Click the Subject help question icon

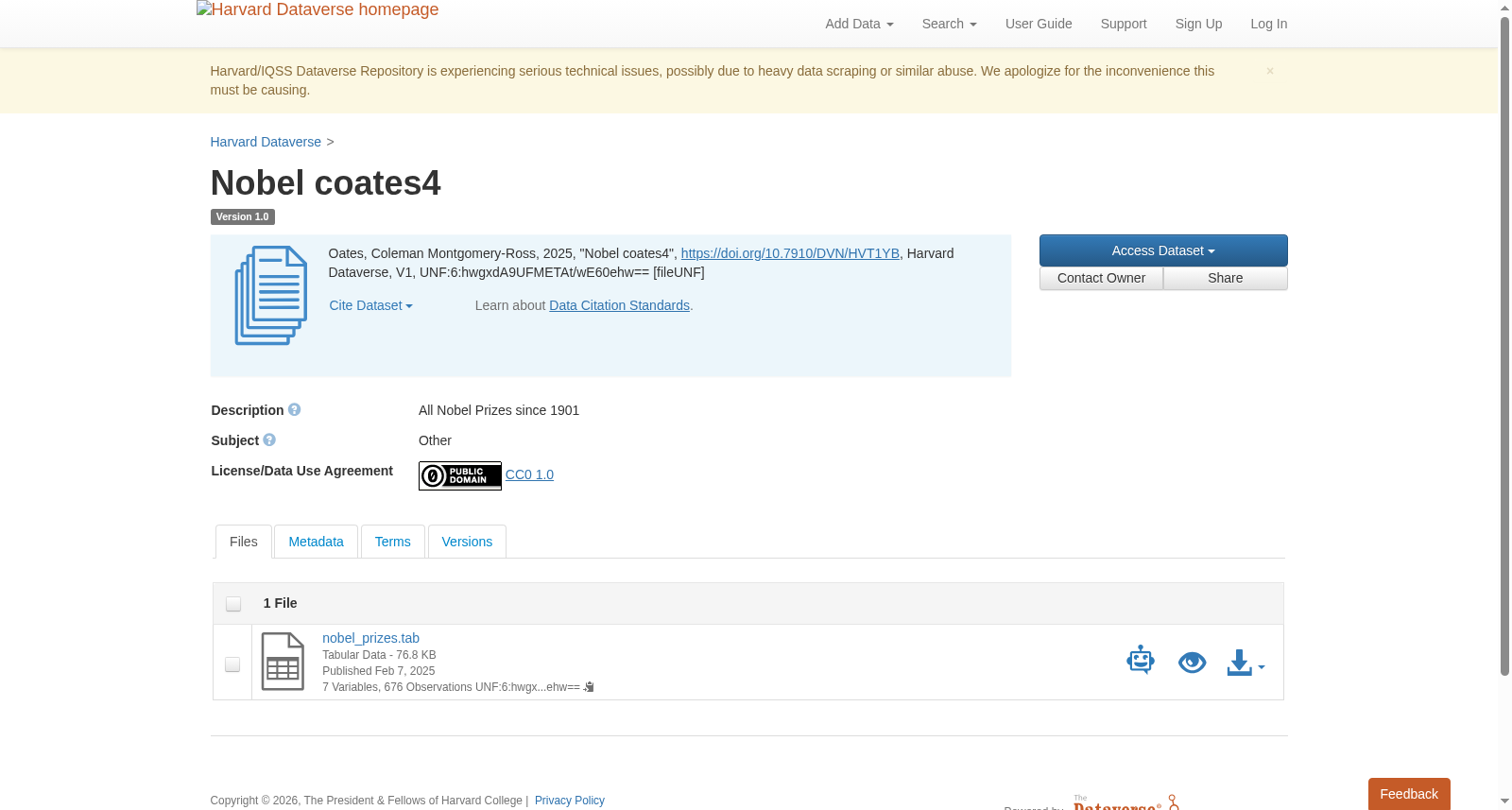coord(269,440)
